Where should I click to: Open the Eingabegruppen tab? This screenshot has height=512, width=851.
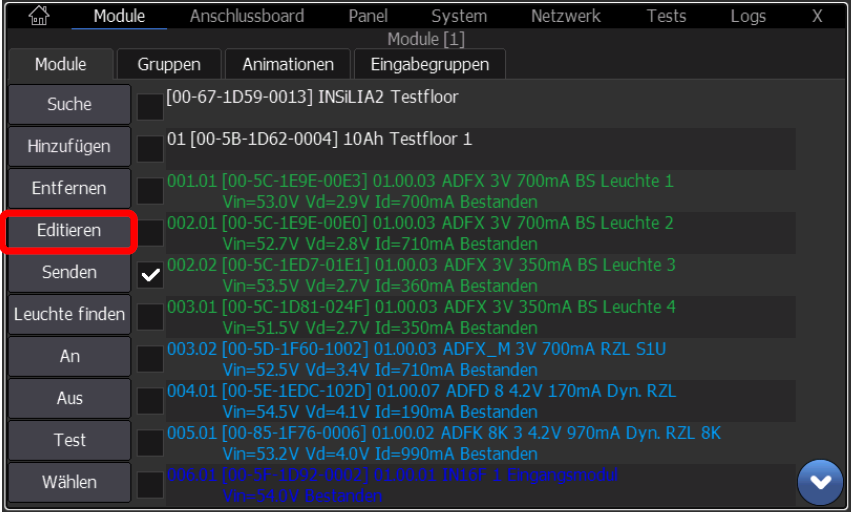430,64
